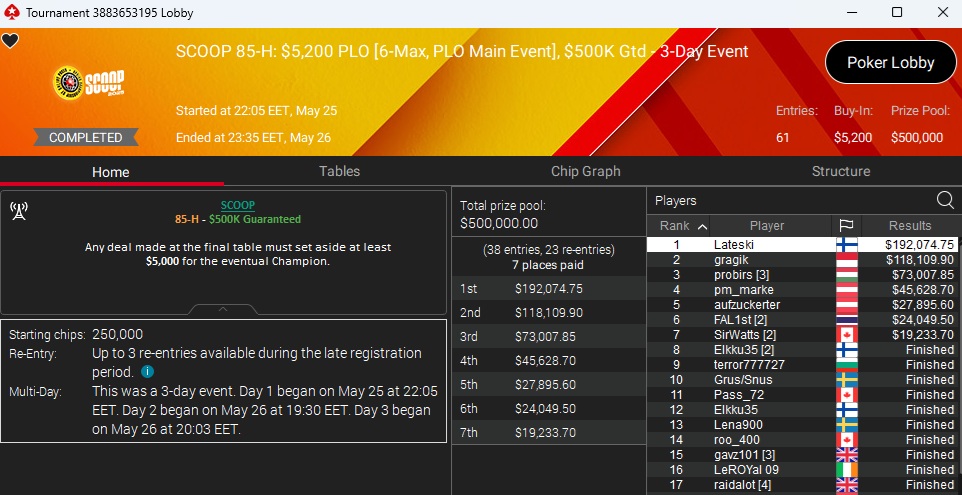The width and height of the screenshot is (962, 495).
Task: Click the Starting chips value 250,000
Action: click(117, 335)
